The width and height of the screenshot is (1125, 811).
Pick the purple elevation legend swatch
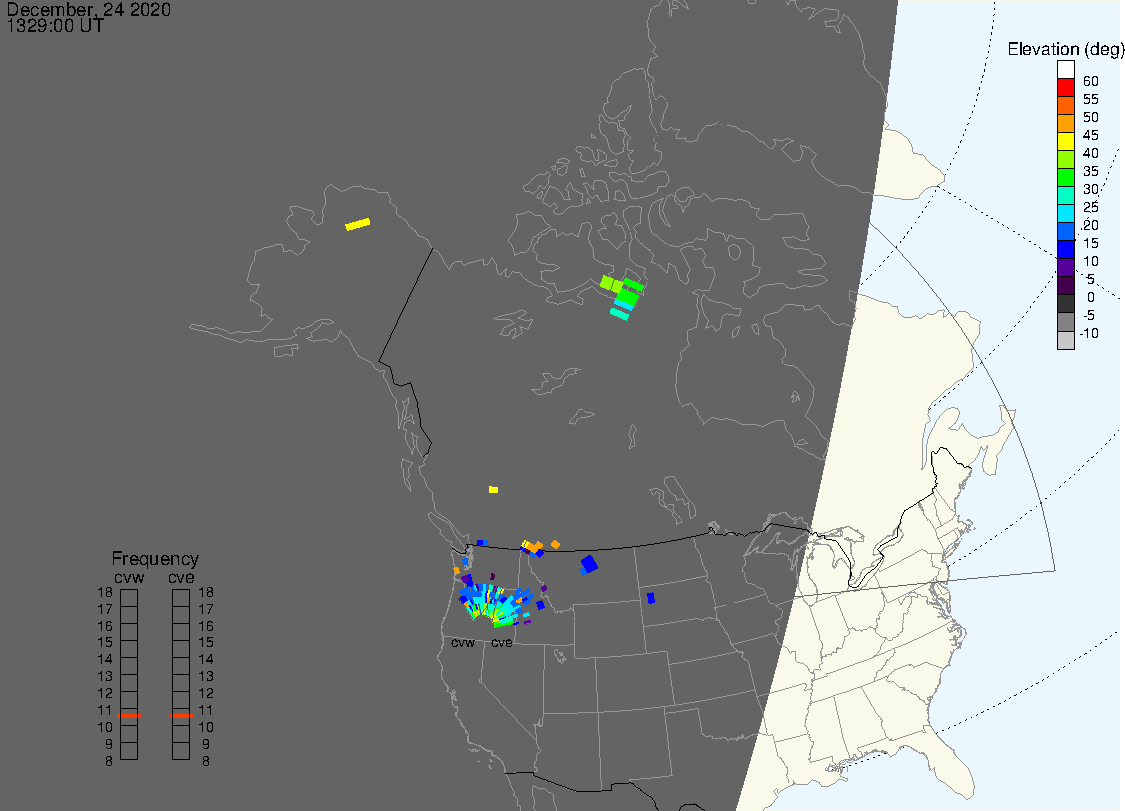point(1065,267)
